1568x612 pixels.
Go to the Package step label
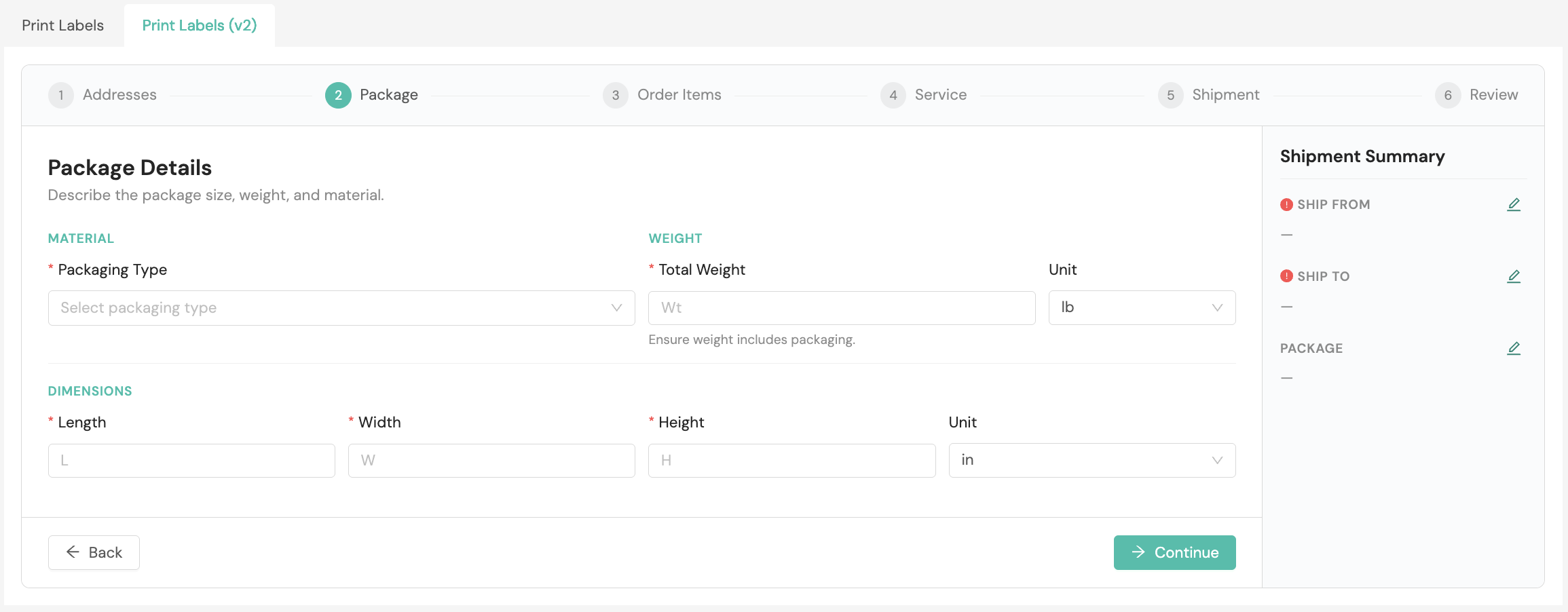click(x=389, y=95)
